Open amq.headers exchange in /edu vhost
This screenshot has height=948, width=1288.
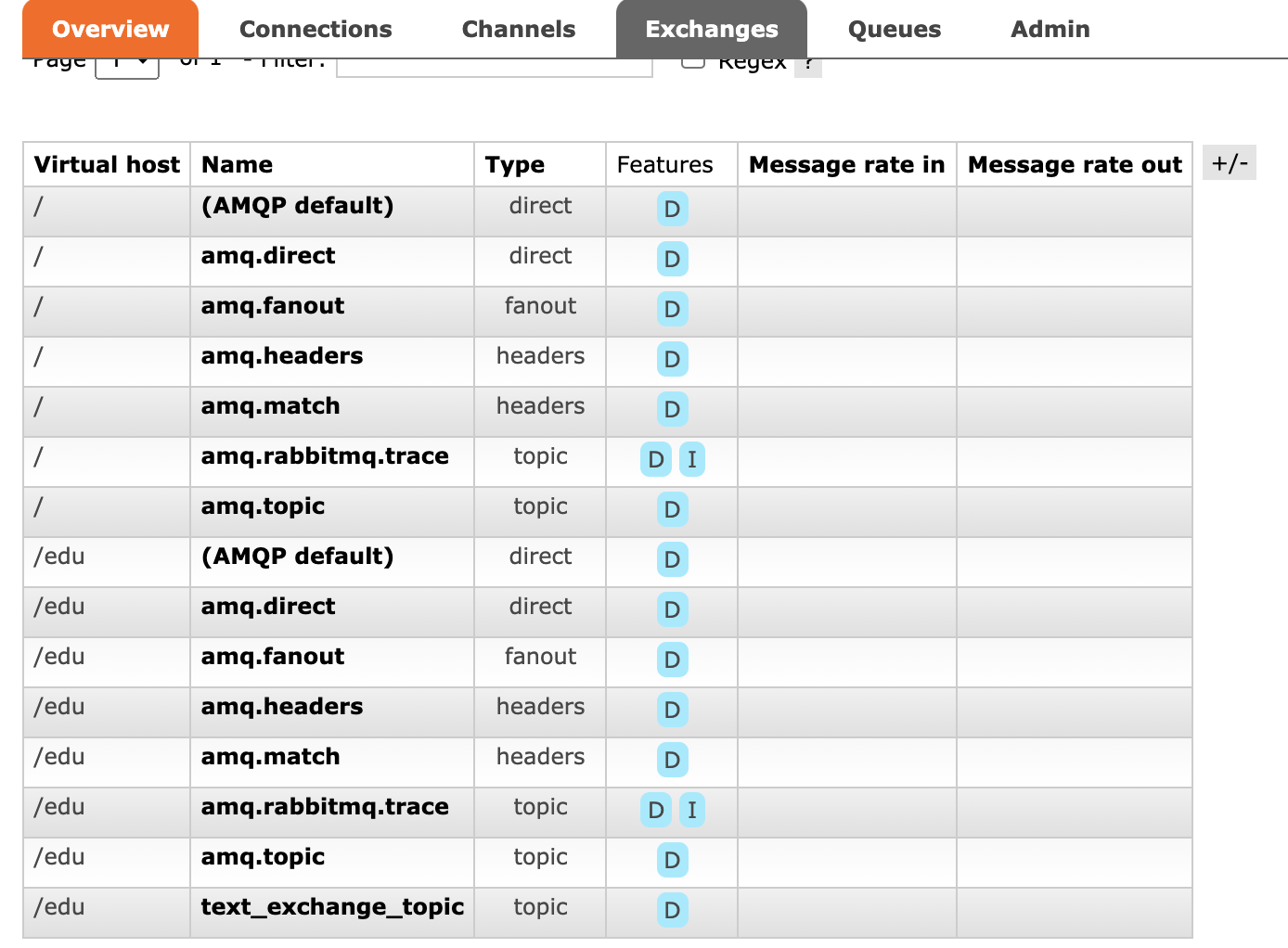pos(282,706)
